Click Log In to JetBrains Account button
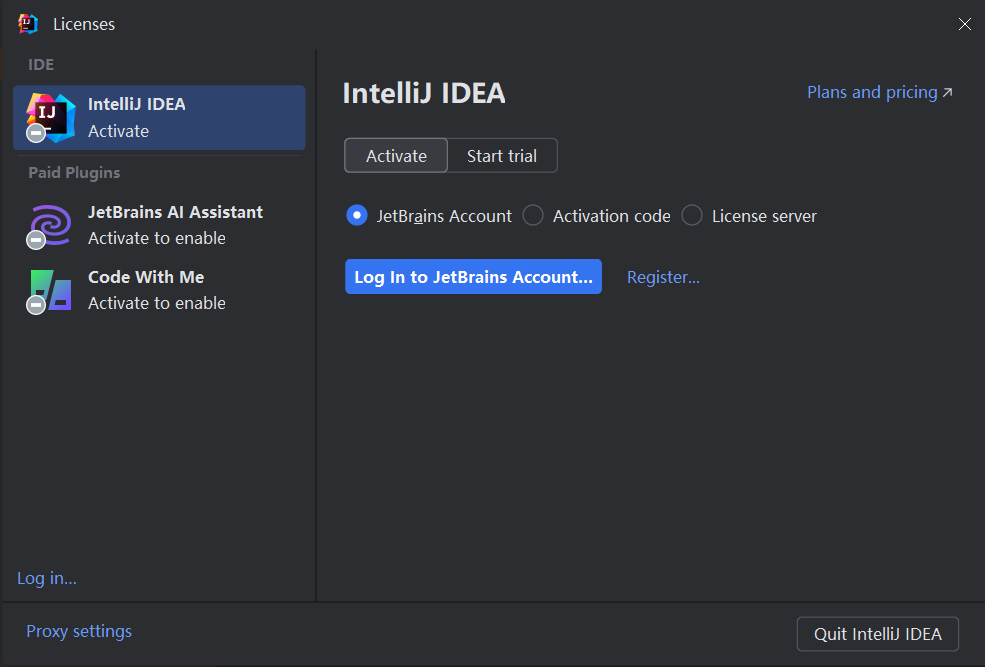 pyautogui.click(x=473, y=276)
